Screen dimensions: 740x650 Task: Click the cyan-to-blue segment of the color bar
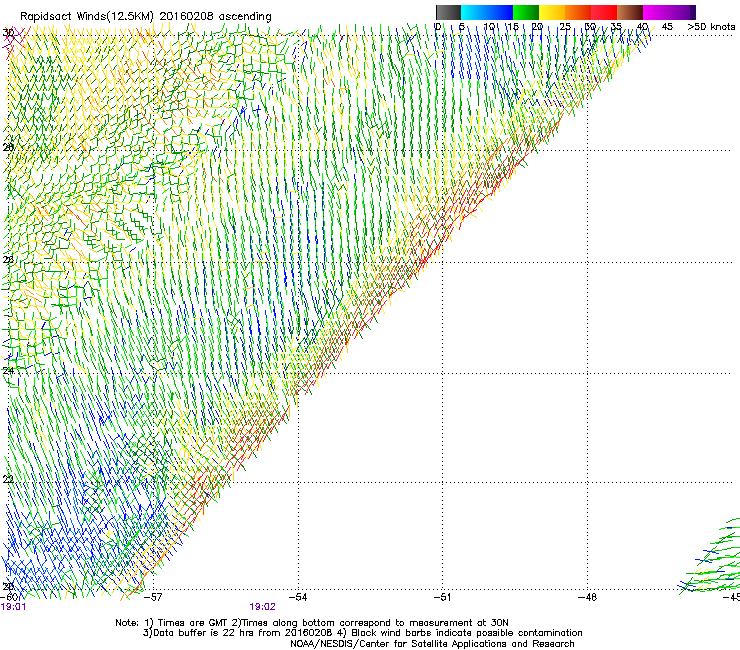tap(487, 12)
